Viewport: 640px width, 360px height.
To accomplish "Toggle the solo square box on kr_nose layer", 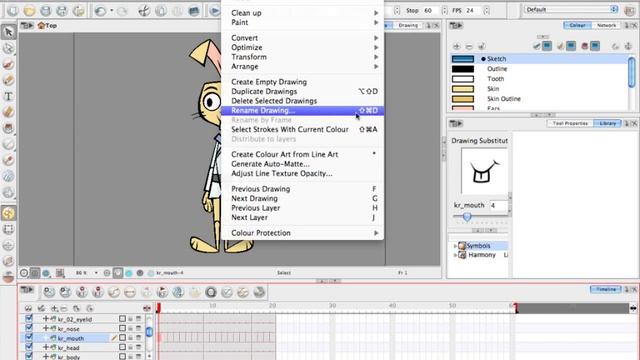I will (x=122, y=328).
